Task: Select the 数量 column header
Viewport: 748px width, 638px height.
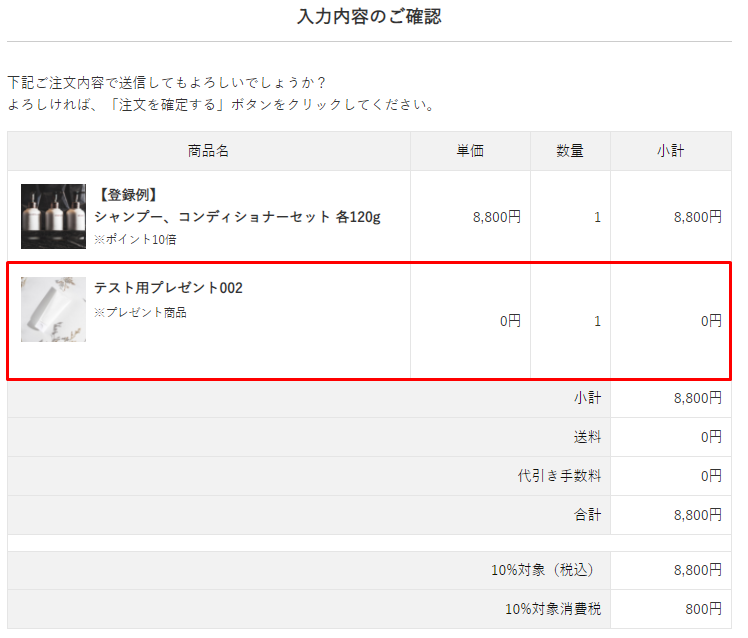Action: [x=570, y=151]
